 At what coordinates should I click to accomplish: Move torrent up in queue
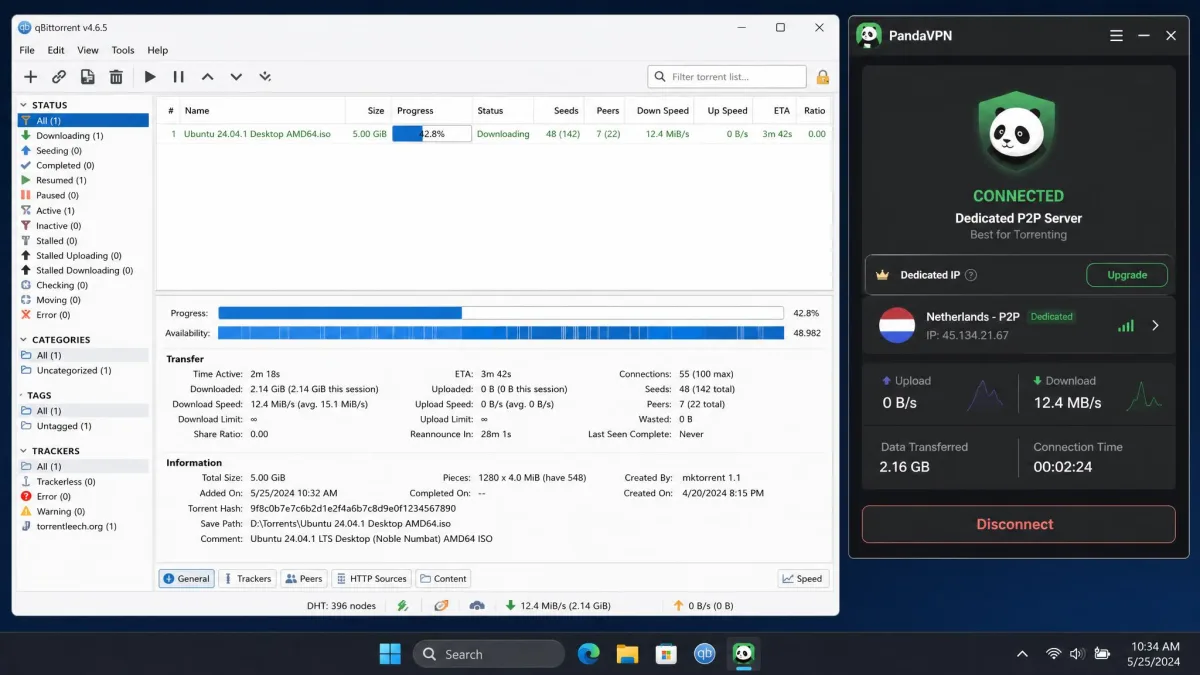coord(207,77)
